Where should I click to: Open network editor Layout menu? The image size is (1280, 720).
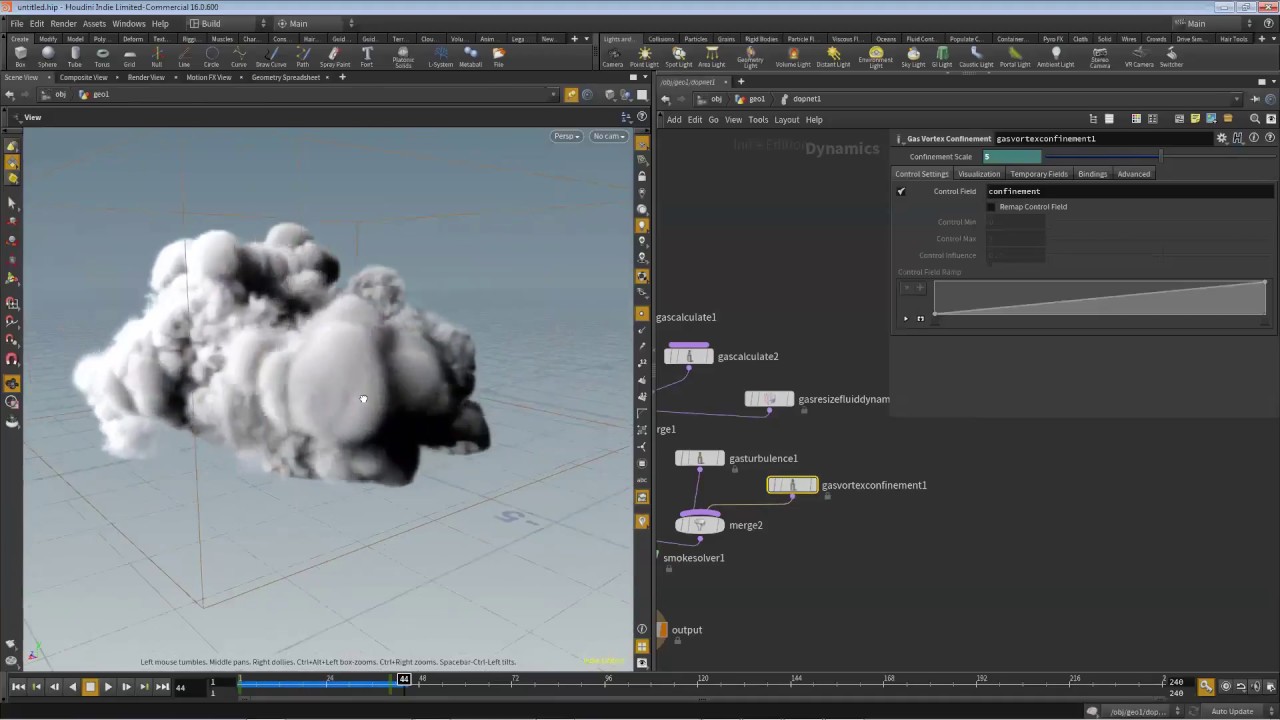[787, 120]
